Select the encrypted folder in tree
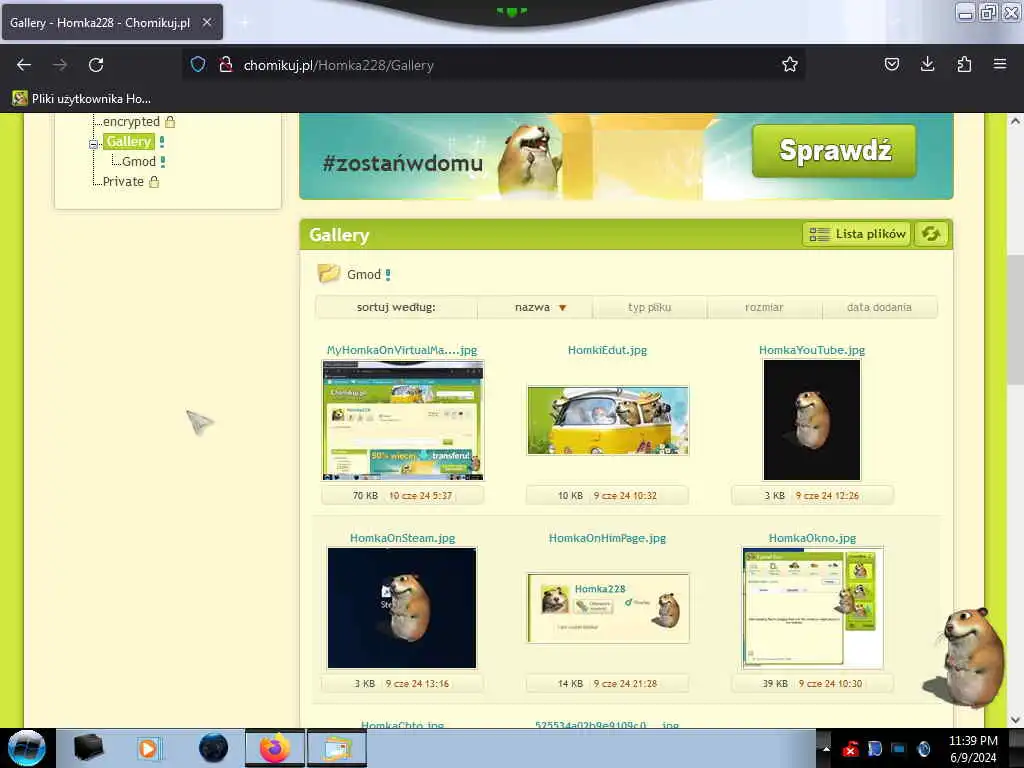Image resolution: width=1024 pixels, height=768 pixels. click(x=131, y=121)
